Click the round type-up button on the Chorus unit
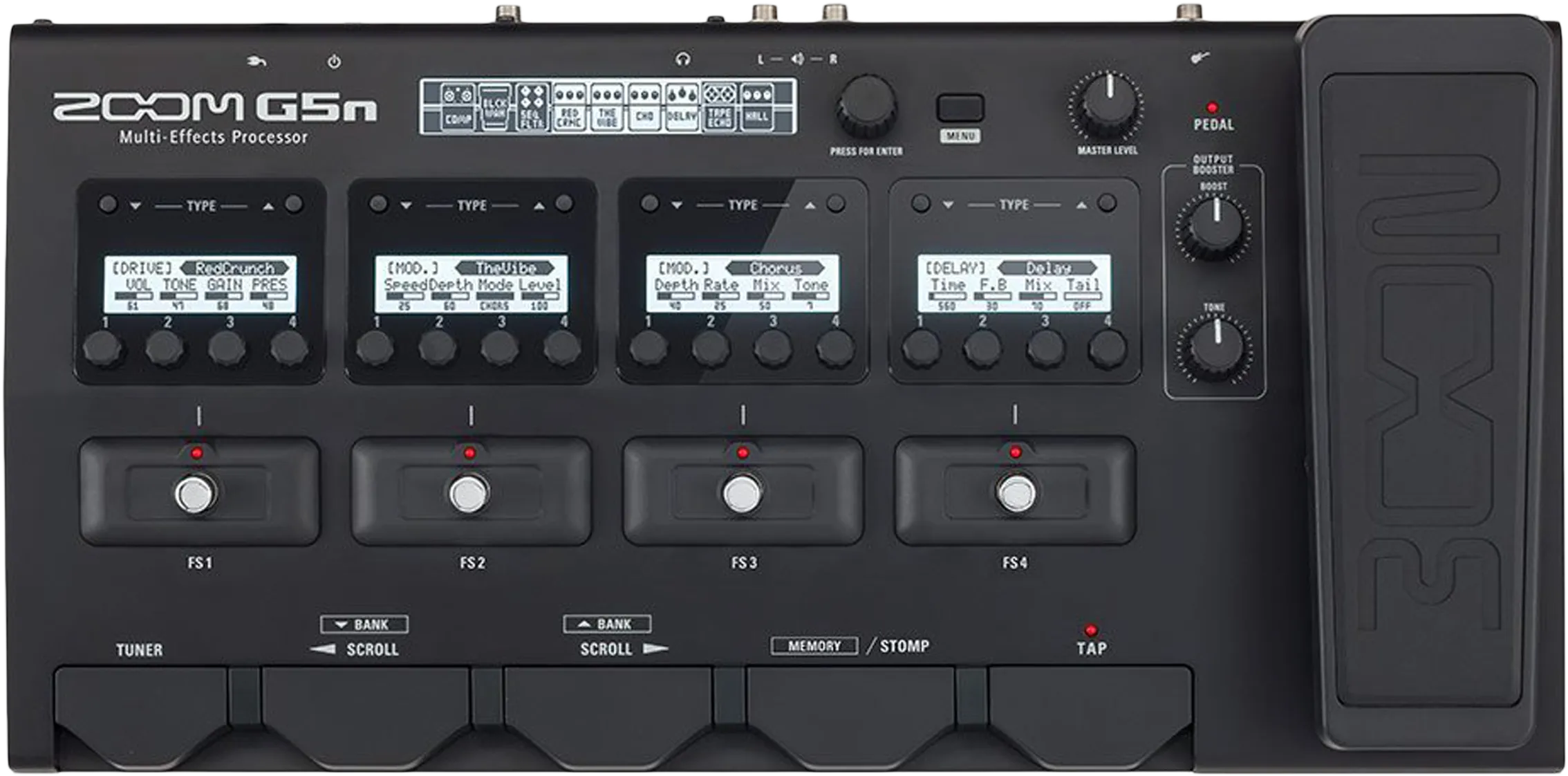Viewport: 1568px width, 776px height. click(836, 203)
